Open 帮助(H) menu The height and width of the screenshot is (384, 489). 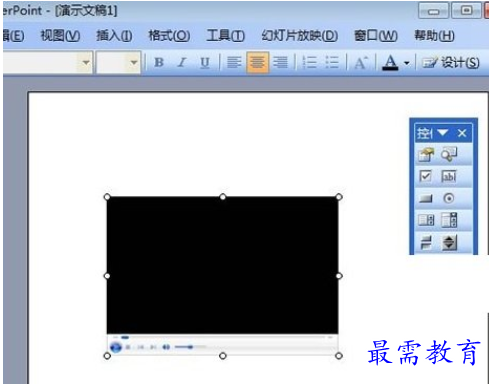(434, 35)
